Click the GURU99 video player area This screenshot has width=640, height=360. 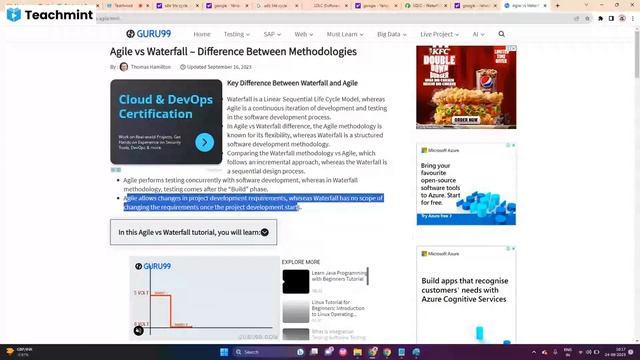click(x=204, y=298)
